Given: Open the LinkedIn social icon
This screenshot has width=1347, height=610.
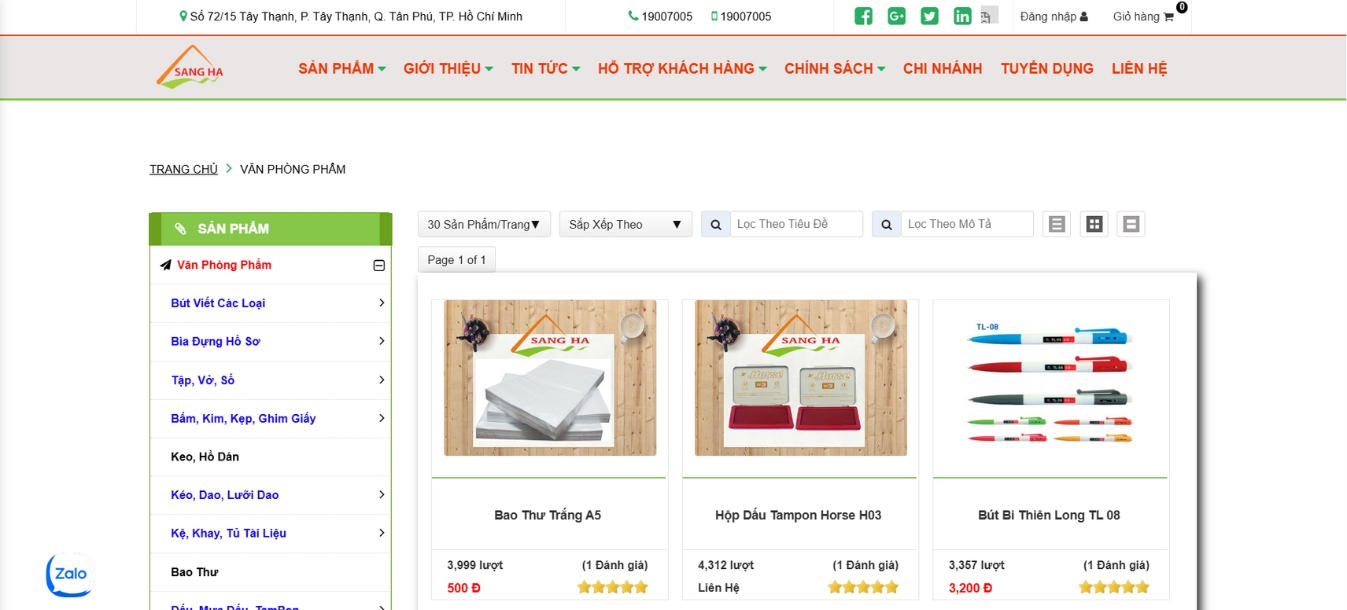Looking at the screenshot, I should point(962,16).
